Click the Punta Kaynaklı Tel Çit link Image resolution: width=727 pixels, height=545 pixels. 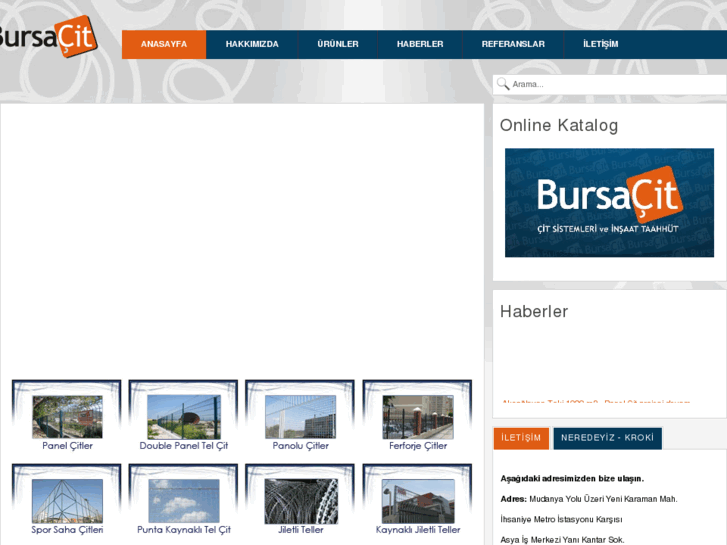click(x=184, y=530)
